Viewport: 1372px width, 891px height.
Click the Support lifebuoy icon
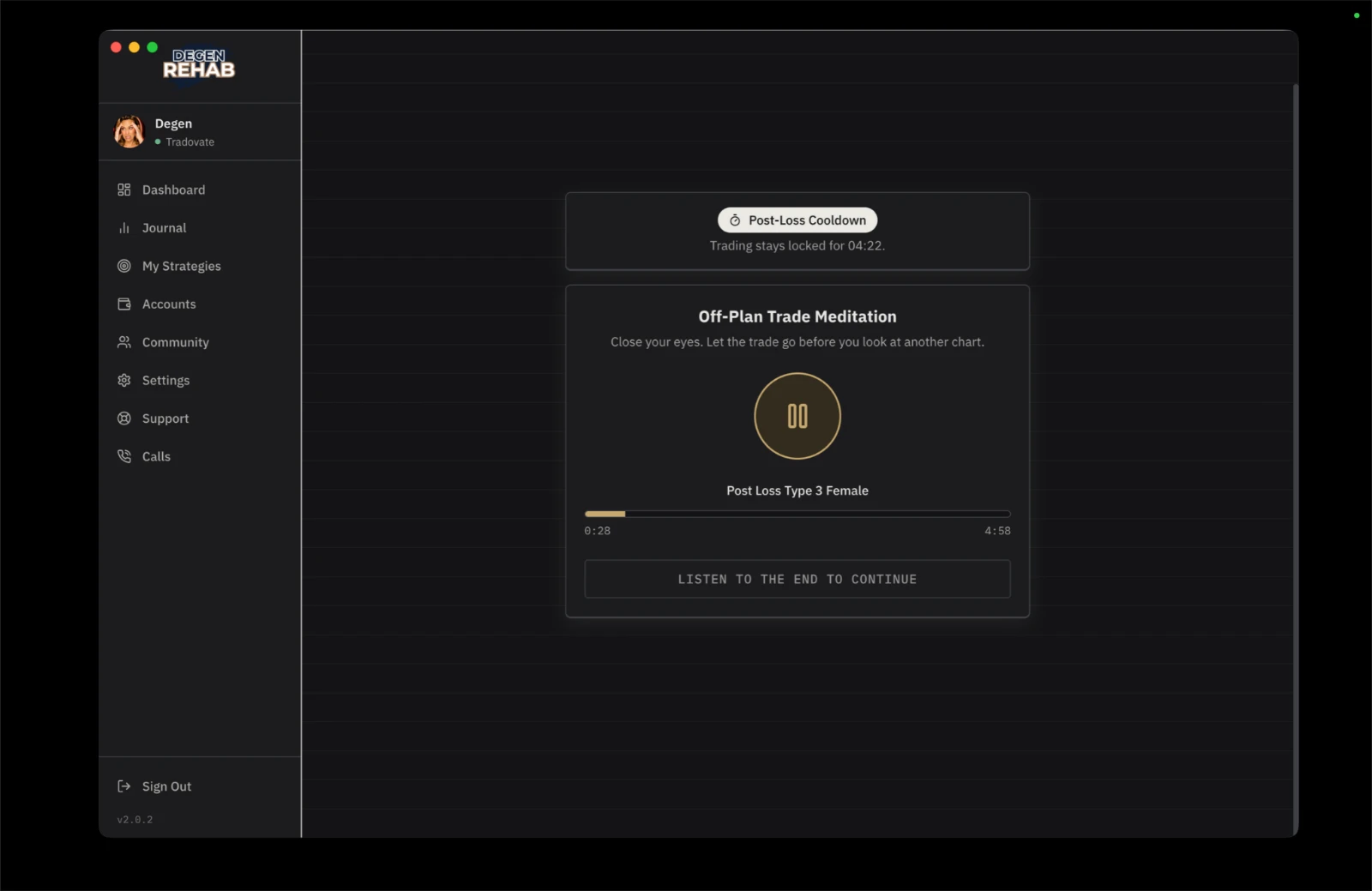124,418
